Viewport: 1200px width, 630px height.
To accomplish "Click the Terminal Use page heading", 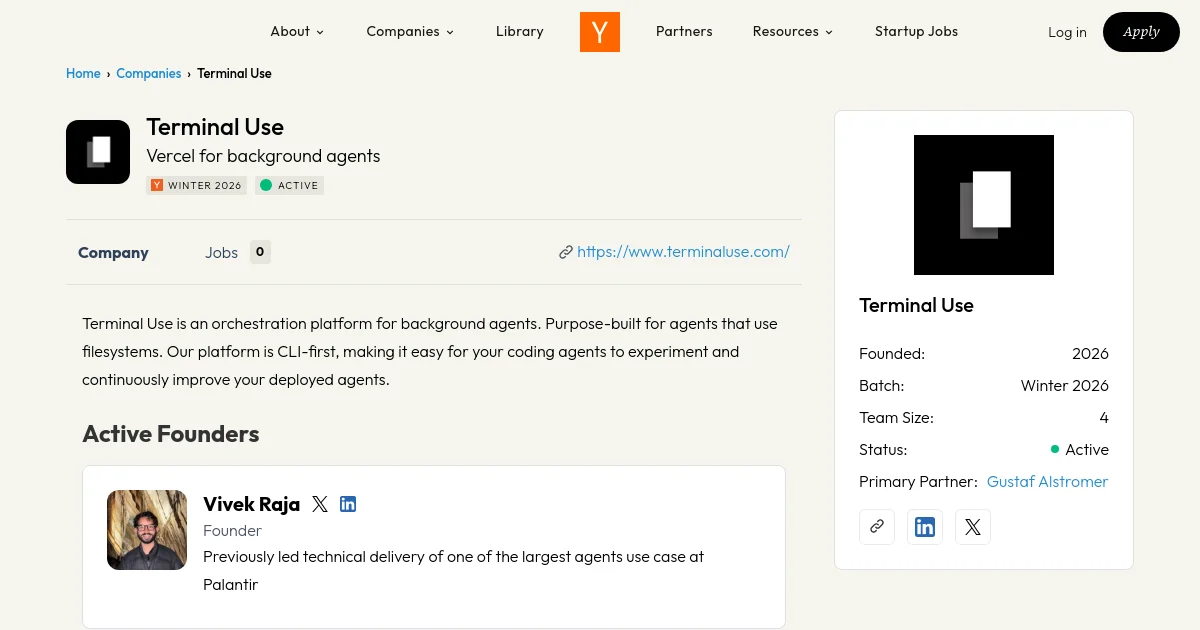I will pyautogui.click(x=215, y=127).
